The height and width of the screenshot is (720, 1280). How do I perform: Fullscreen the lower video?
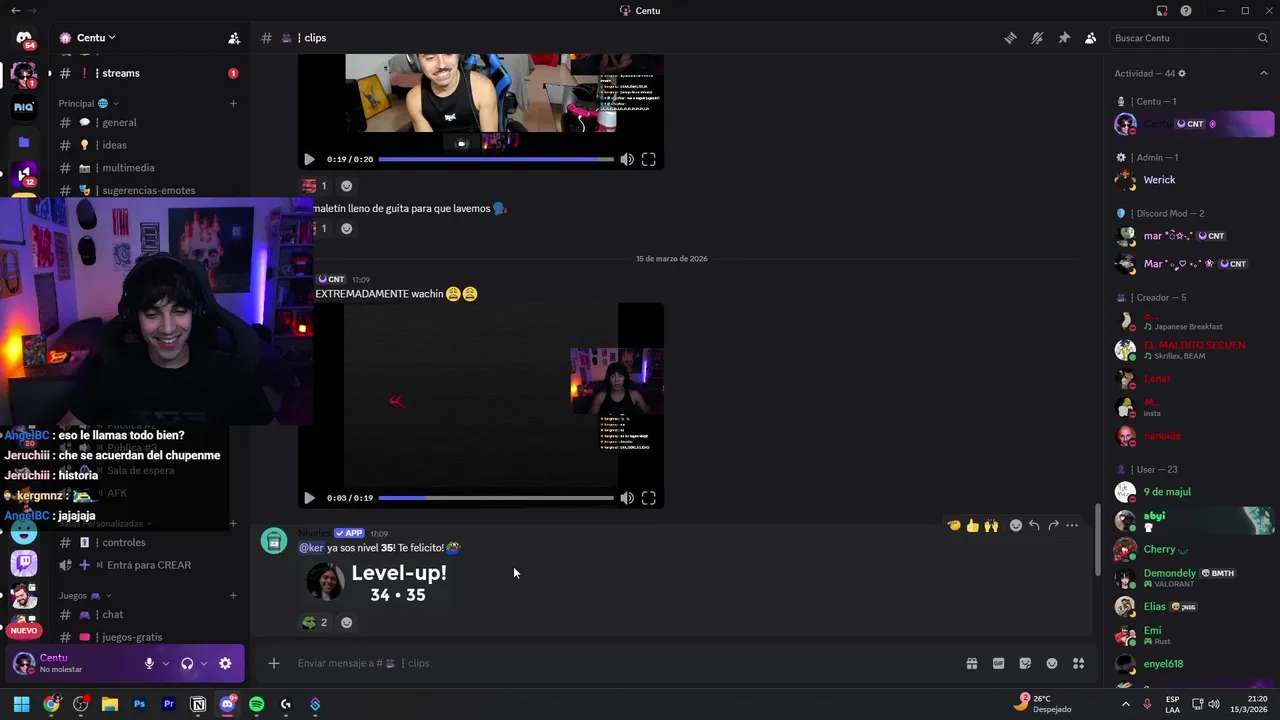[x=648, y=498]
